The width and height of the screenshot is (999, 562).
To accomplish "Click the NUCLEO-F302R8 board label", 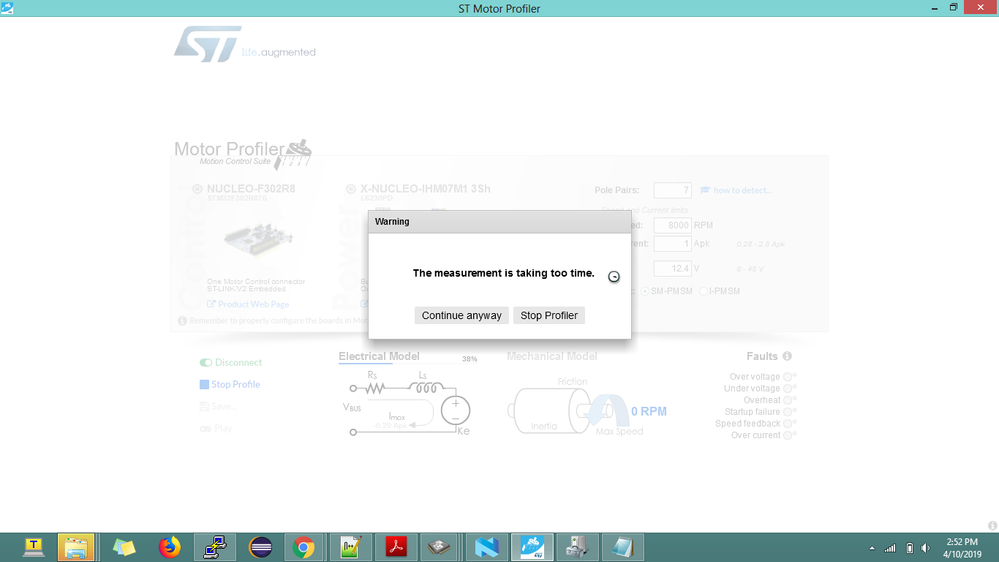I will click(x=251, y=189).
